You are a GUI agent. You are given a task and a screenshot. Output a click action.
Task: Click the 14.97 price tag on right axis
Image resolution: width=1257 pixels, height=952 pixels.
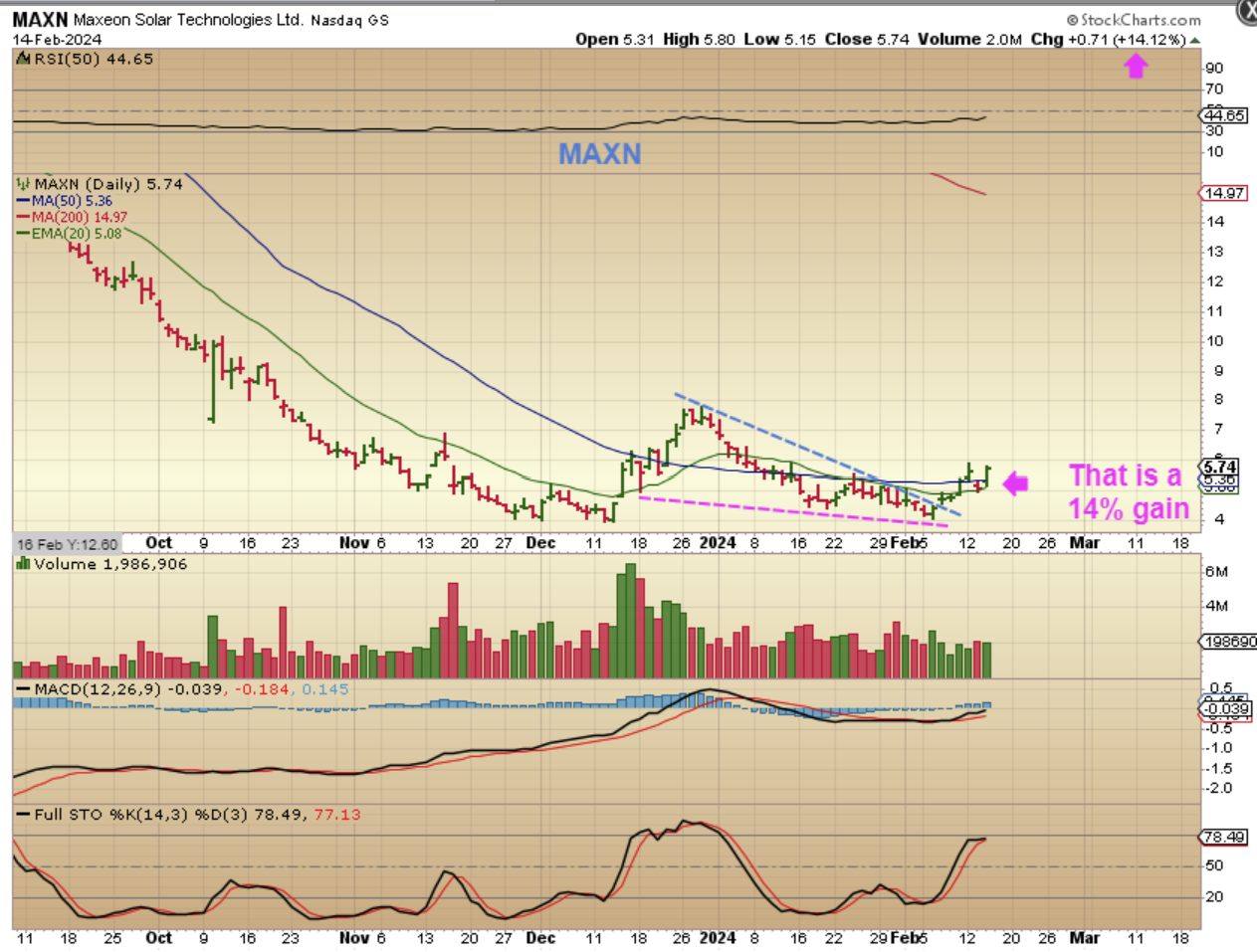(1224, 193)
